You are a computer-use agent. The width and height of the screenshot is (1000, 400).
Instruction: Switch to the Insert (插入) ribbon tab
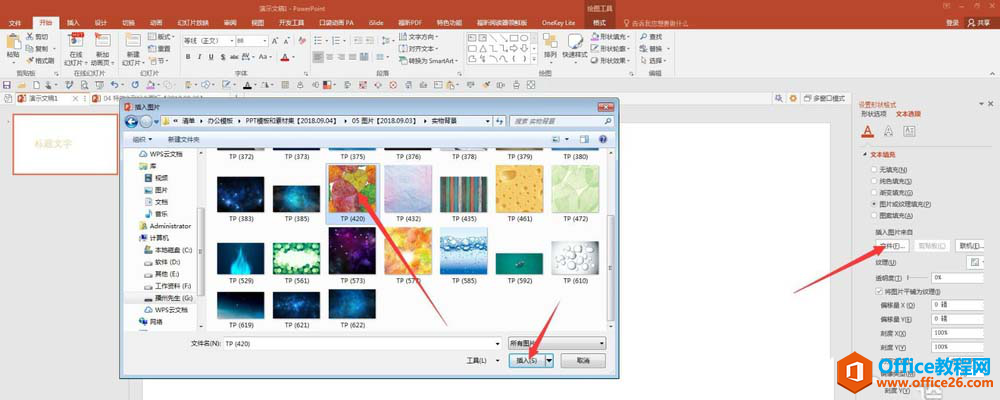tap(73, 22)
